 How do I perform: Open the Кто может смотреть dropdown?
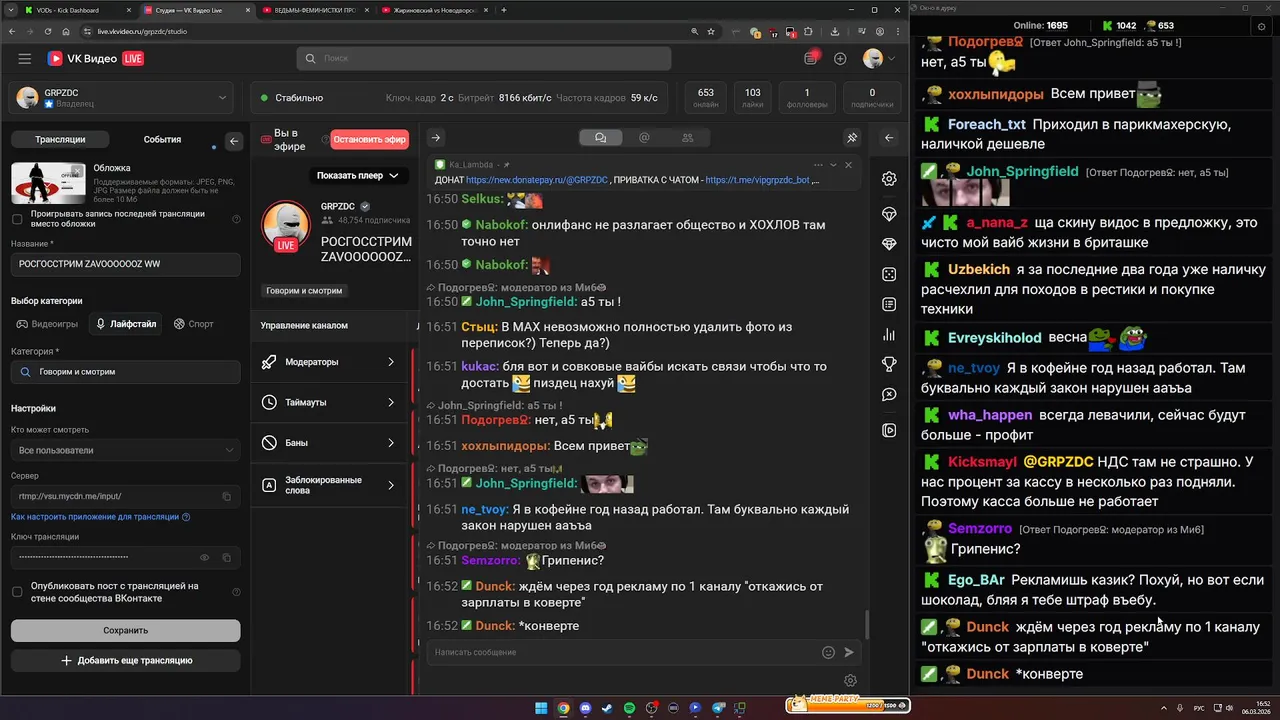[125, 450]
